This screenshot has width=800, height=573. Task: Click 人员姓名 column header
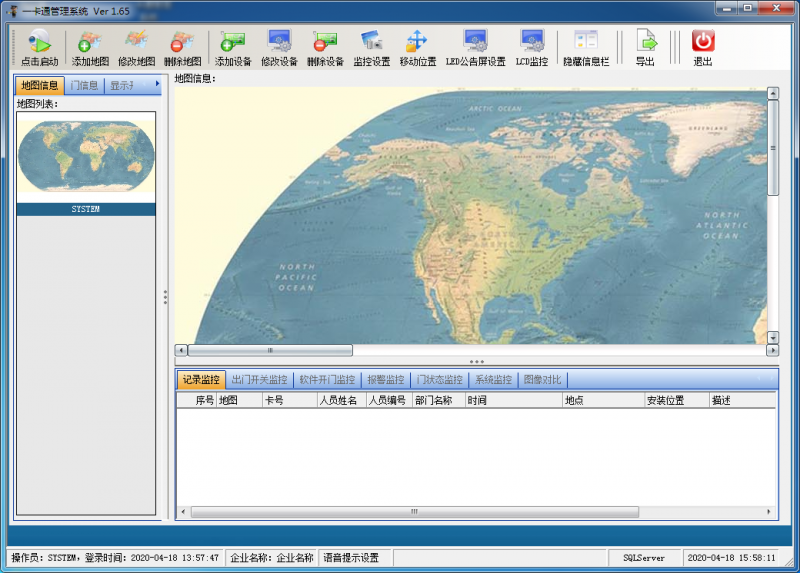[342, 400]
